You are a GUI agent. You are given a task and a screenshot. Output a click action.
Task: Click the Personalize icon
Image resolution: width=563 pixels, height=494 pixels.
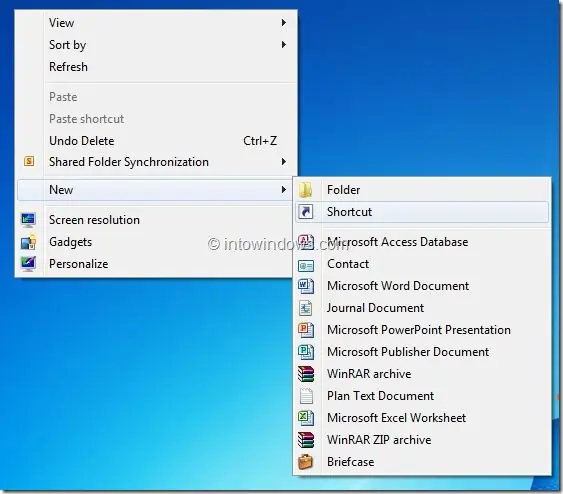pos(28,264)
